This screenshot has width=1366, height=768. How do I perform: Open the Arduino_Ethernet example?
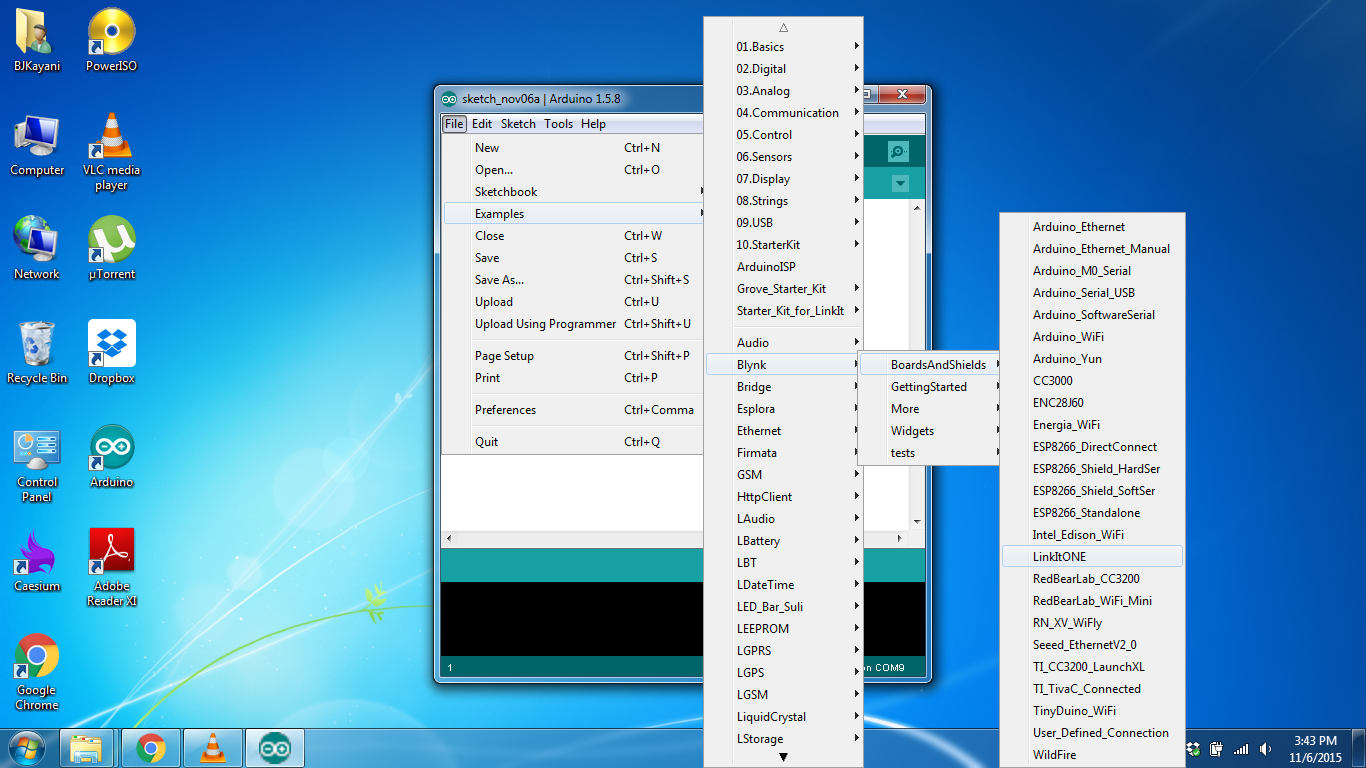1092,227
